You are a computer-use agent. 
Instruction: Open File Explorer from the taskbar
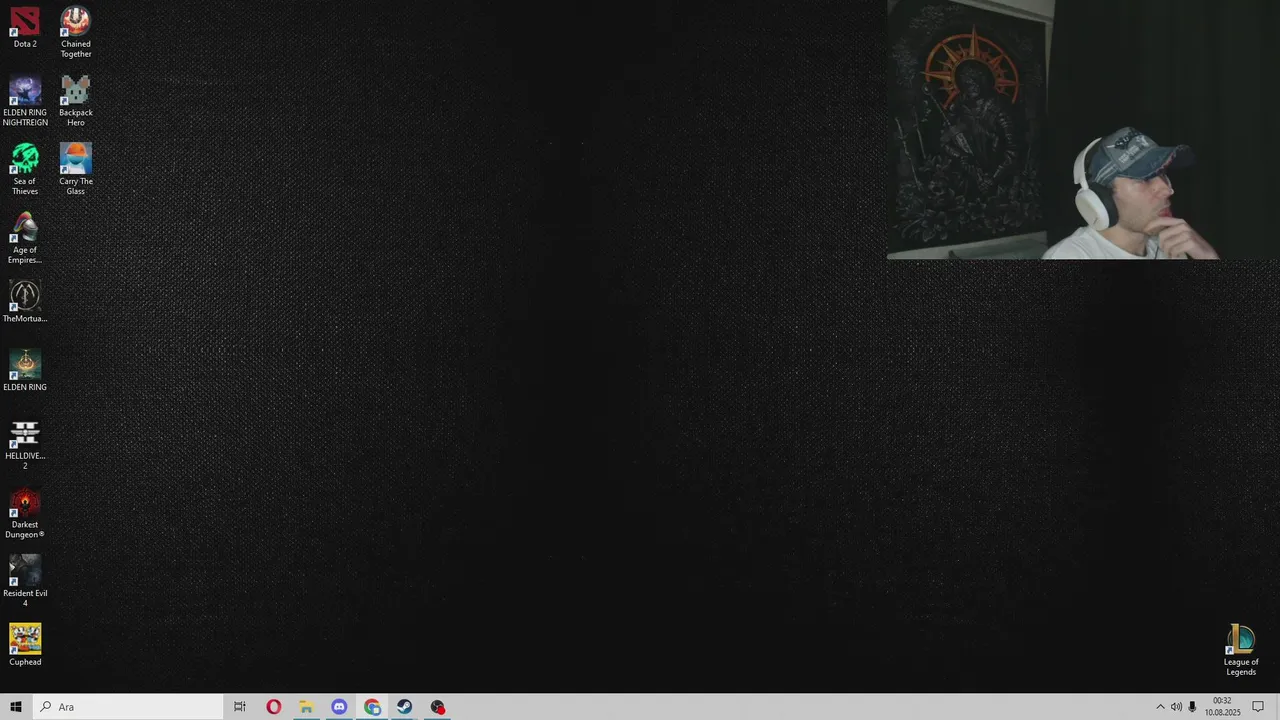pyautogui.click(x=306, y=707)
